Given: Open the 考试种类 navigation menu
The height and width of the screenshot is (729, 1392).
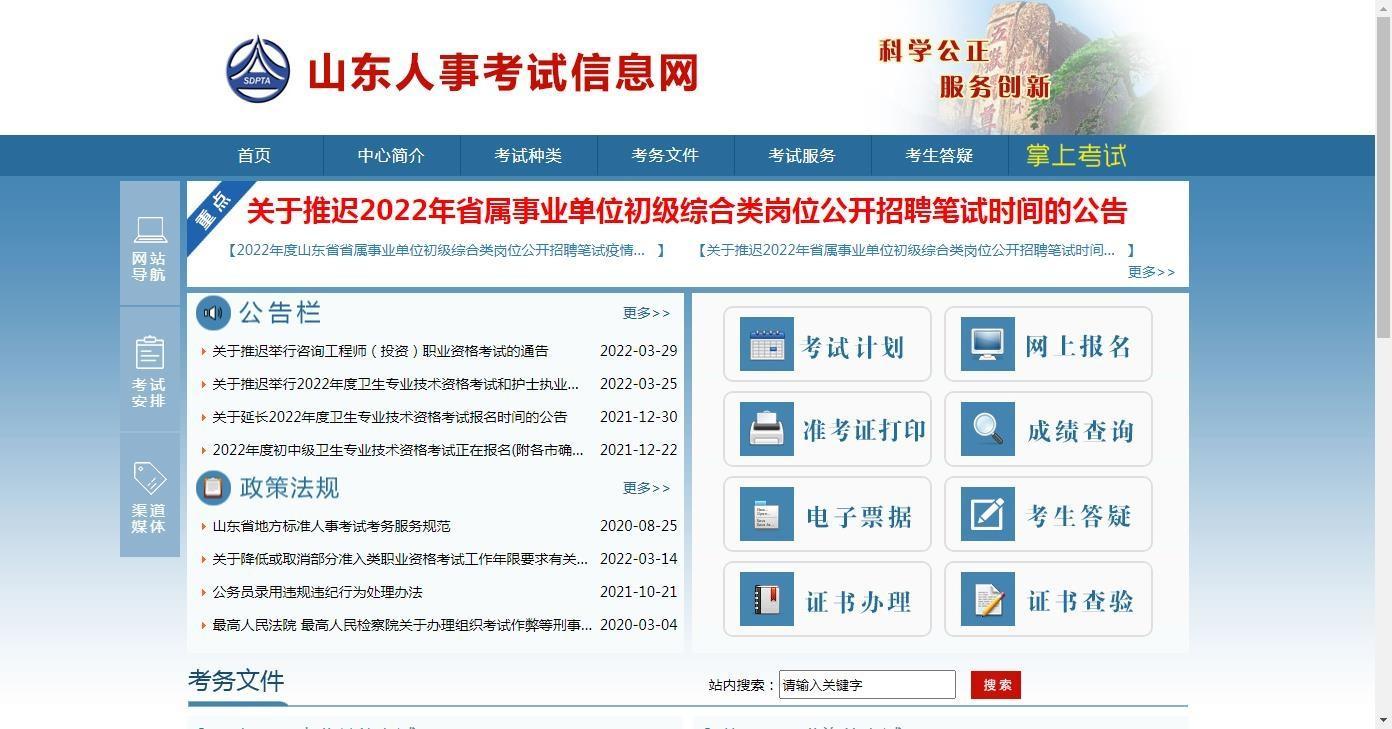Looking at the screenshot, I should click(x=528, y=156).
